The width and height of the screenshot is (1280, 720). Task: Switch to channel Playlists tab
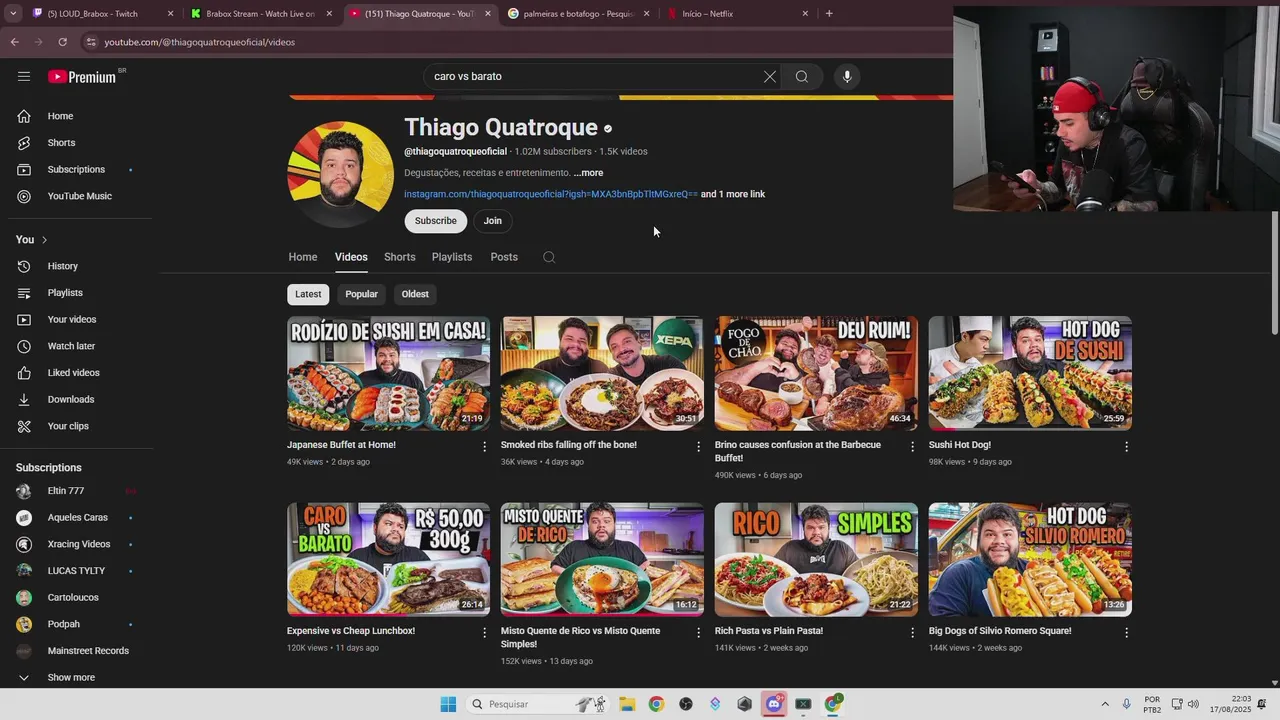pyautogui.click(x=452, y=257)
